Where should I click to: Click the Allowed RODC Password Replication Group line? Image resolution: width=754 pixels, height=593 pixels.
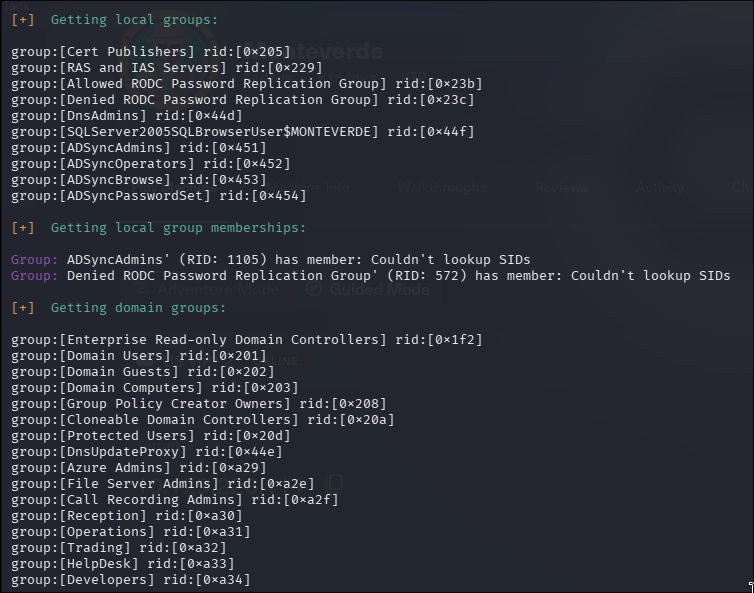247,84
